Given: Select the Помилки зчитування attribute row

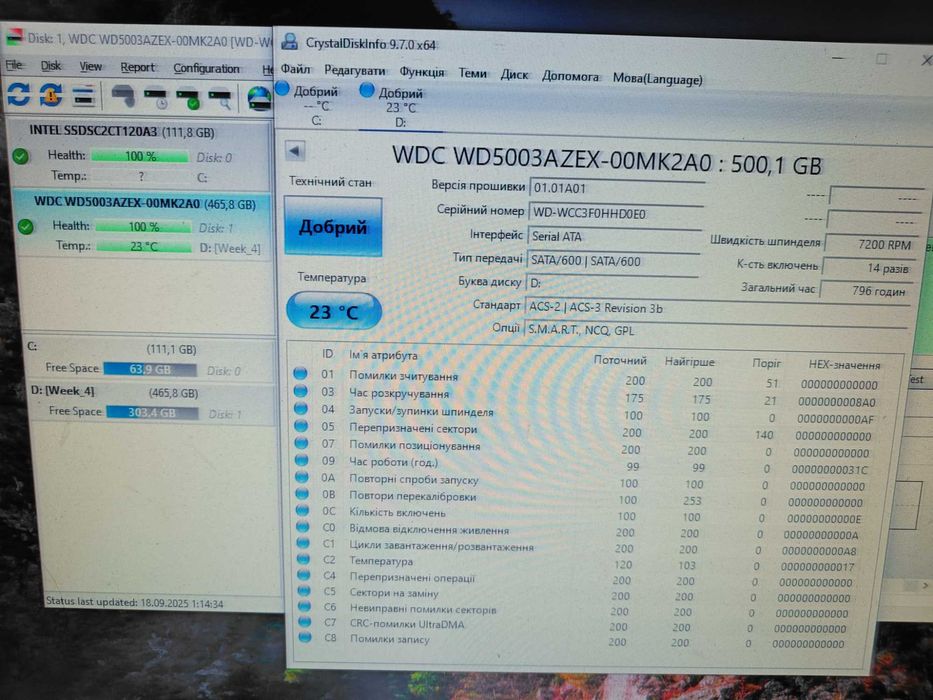Looking at the screenshot, I should click(587, 379).
